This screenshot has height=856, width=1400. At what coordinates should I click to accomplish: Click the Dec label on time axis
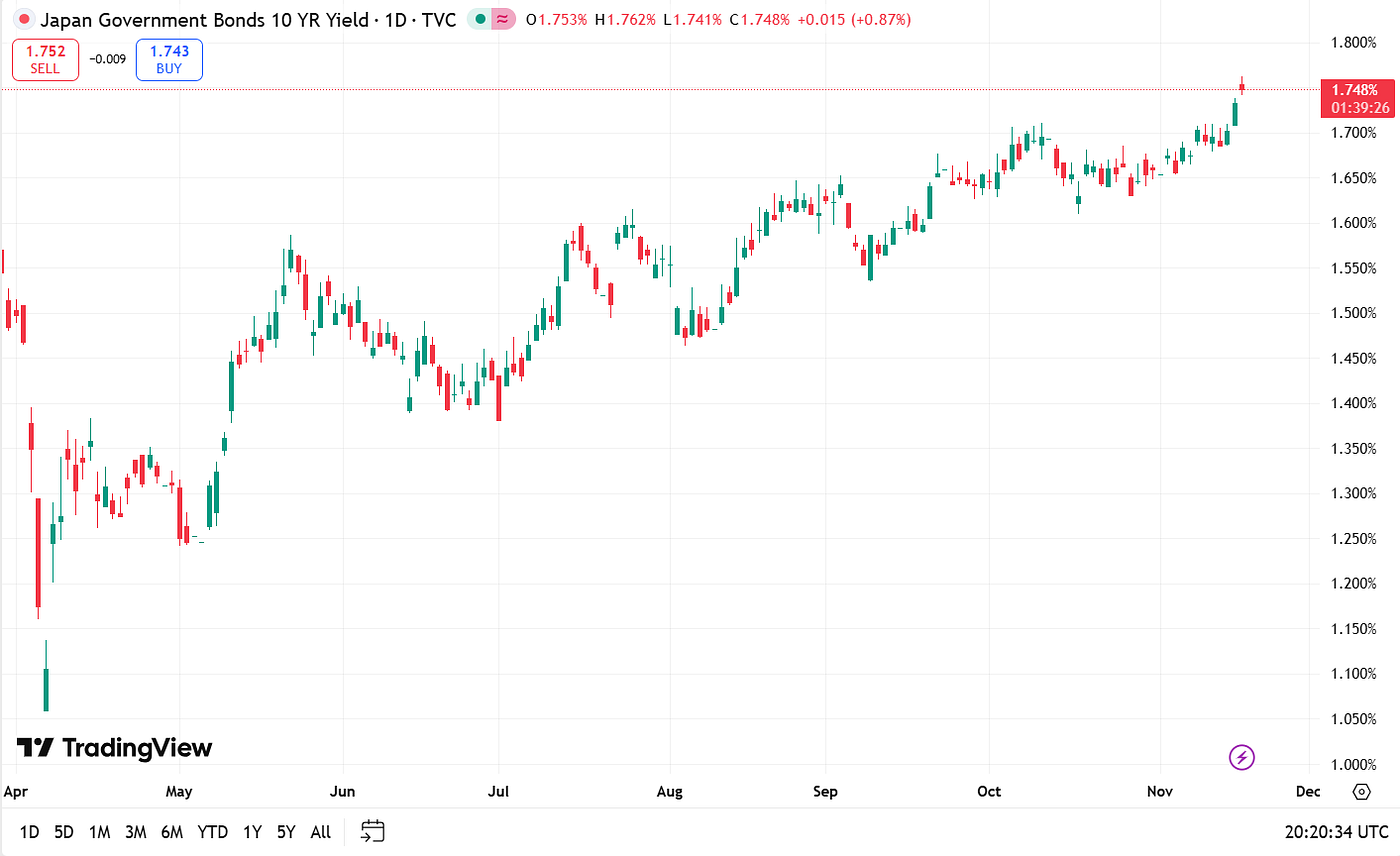click(x=1308, y=792)
